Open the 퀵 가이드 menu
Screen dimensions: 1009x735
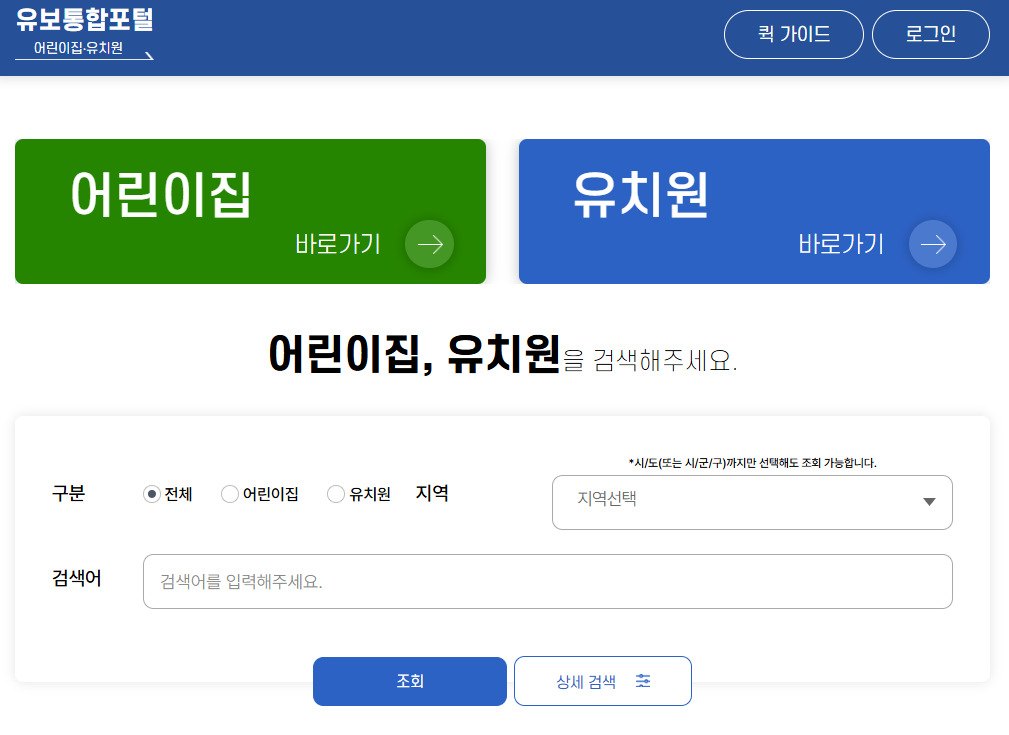click(793, 33)
